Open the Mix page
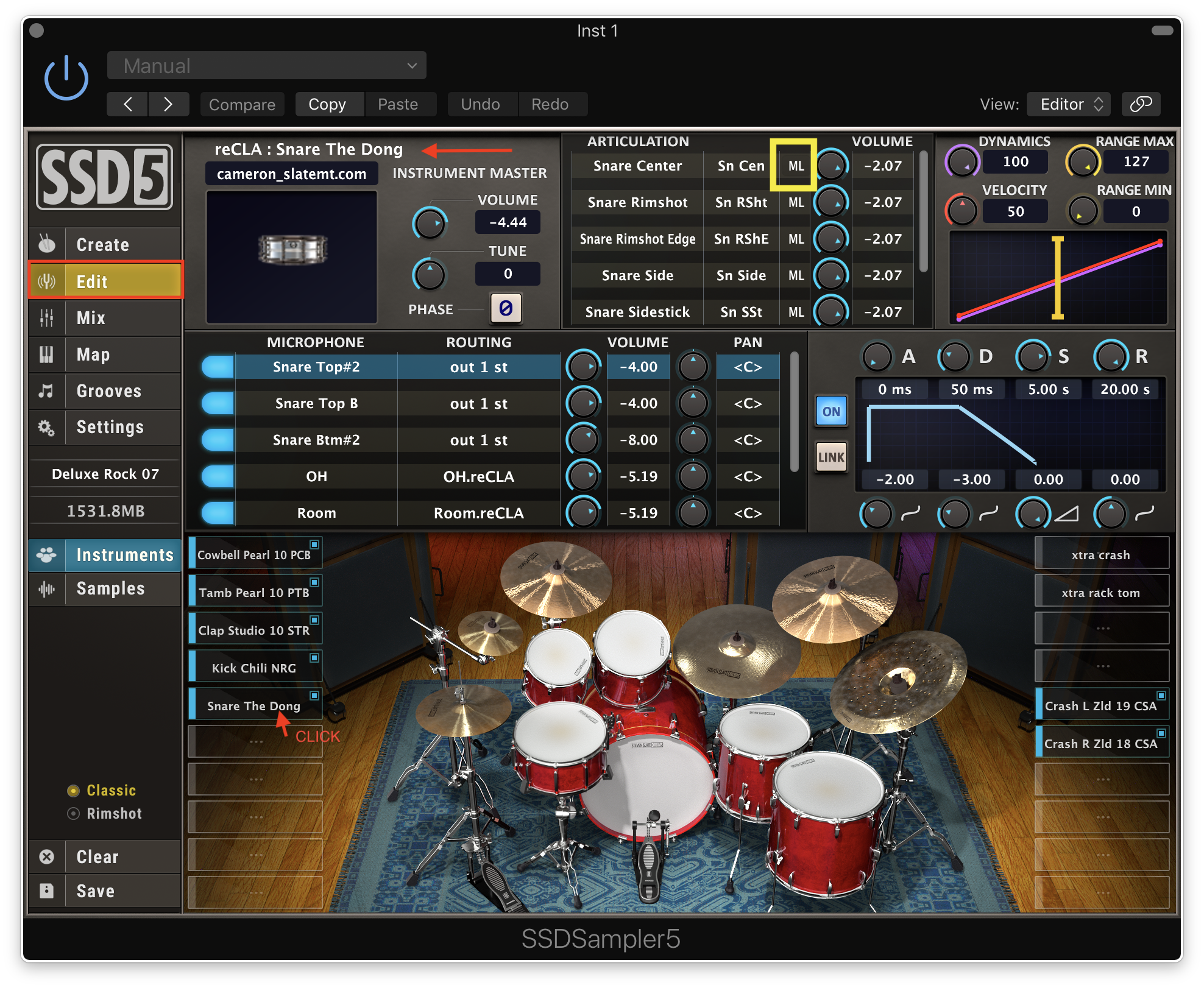This screenshot has height=988, width=1204. (105, 317)
